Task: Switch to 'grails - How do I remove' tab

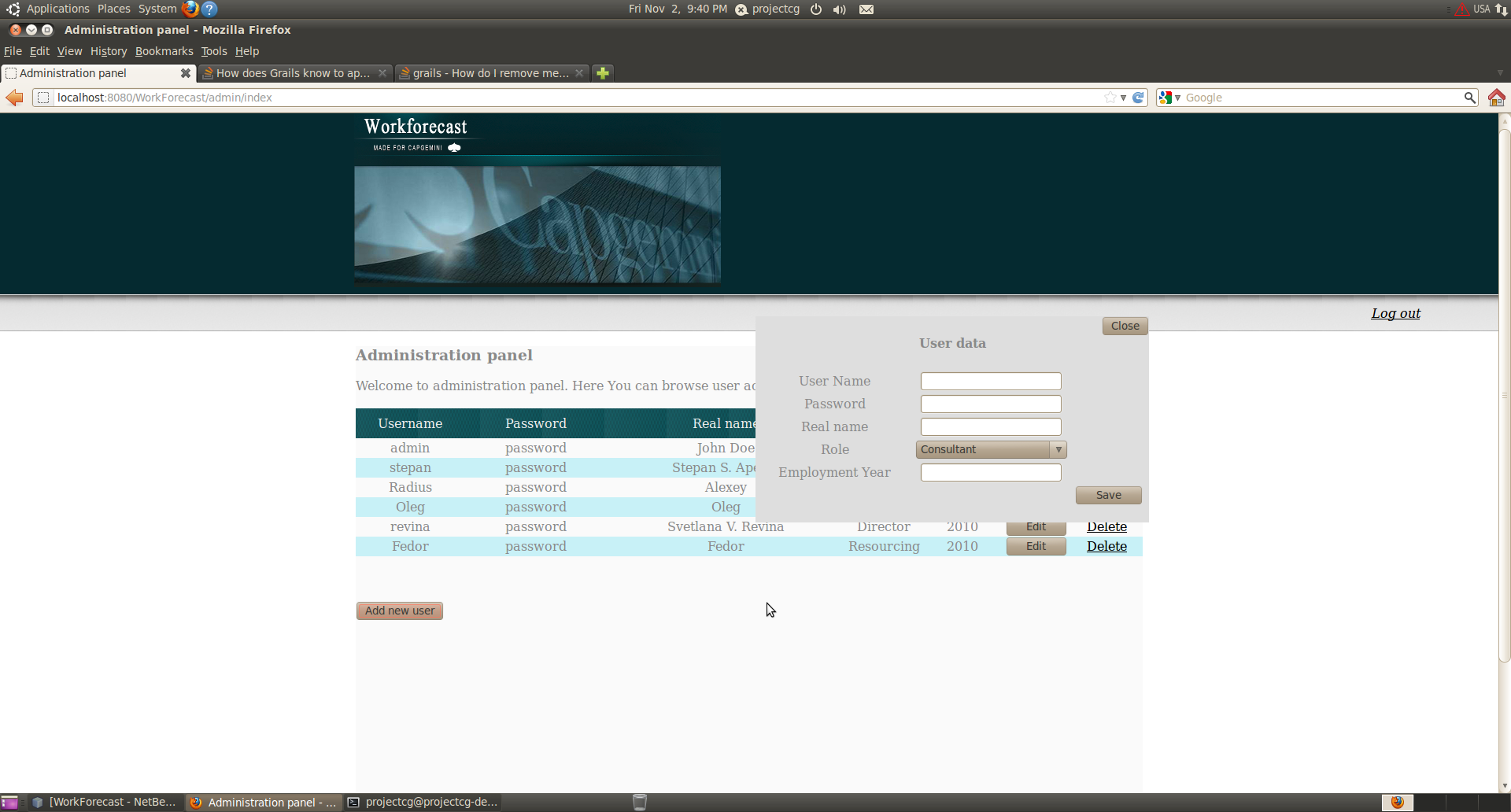Action: point(490,73)
